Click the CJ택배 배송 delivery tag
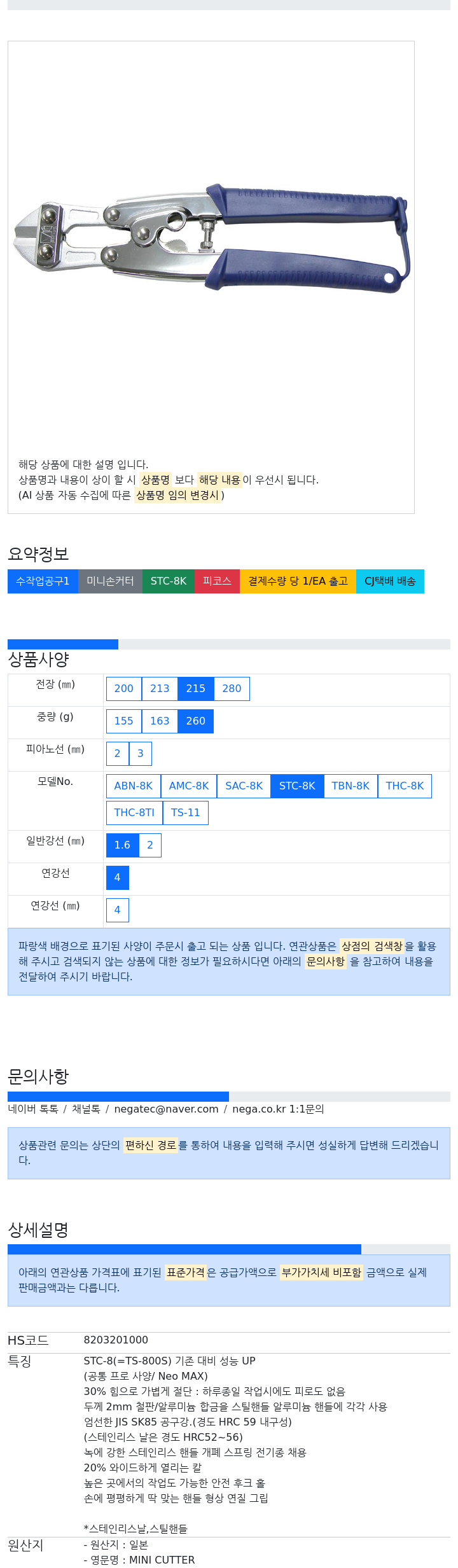Viewport: 458px width, 1568px height. (390, 581)
